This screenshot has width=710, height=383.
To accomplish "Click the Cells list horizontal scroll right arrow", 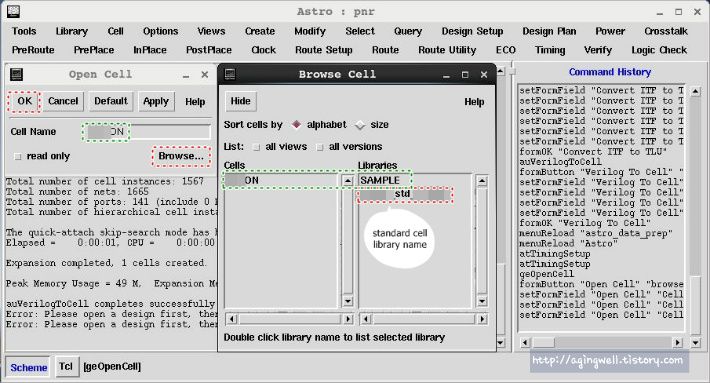I will click(348, 319).
